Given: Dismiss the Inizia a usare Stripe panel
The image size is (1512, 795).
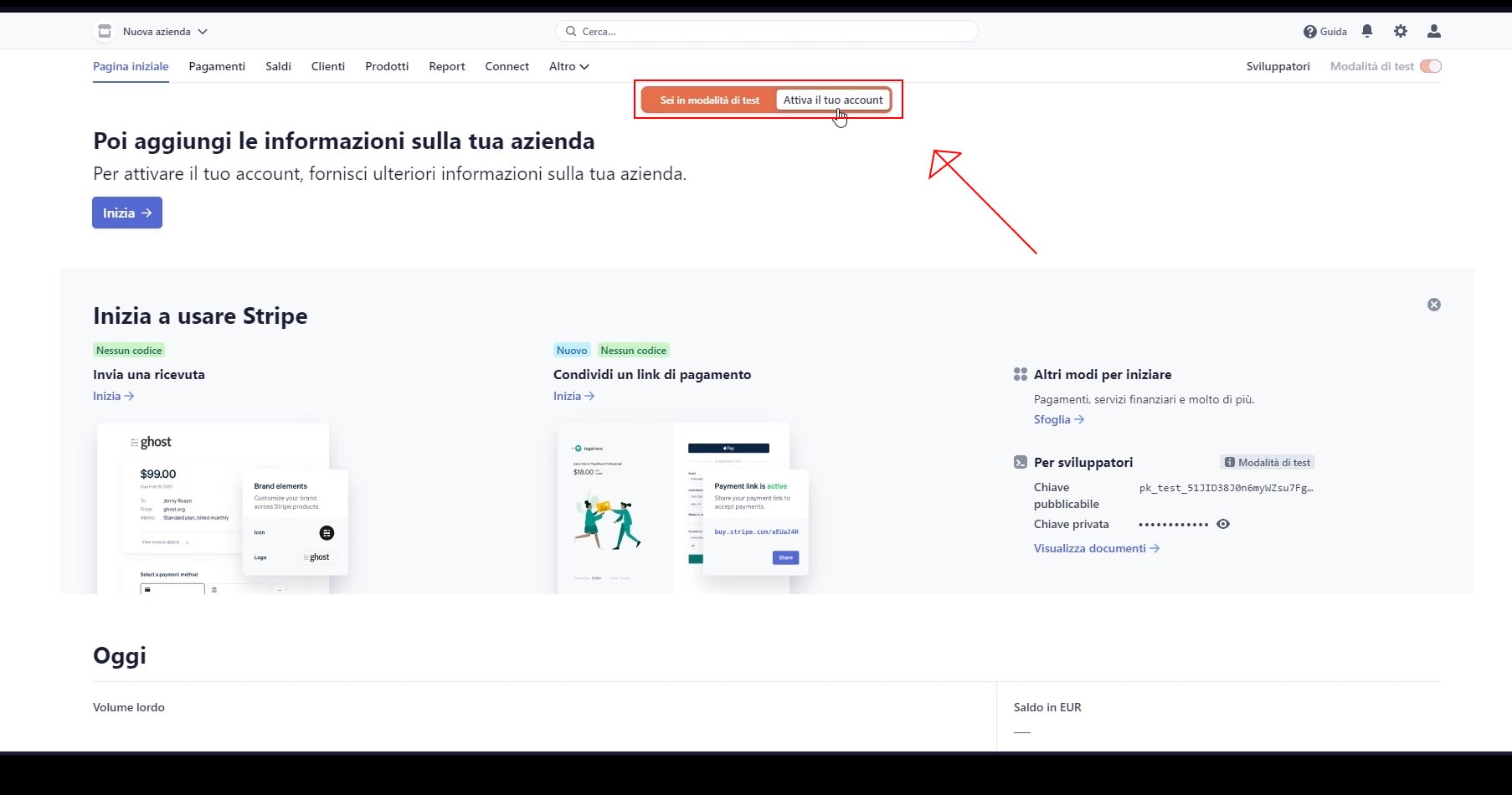Looking at the screenshot, I should tap(1434, 305).
